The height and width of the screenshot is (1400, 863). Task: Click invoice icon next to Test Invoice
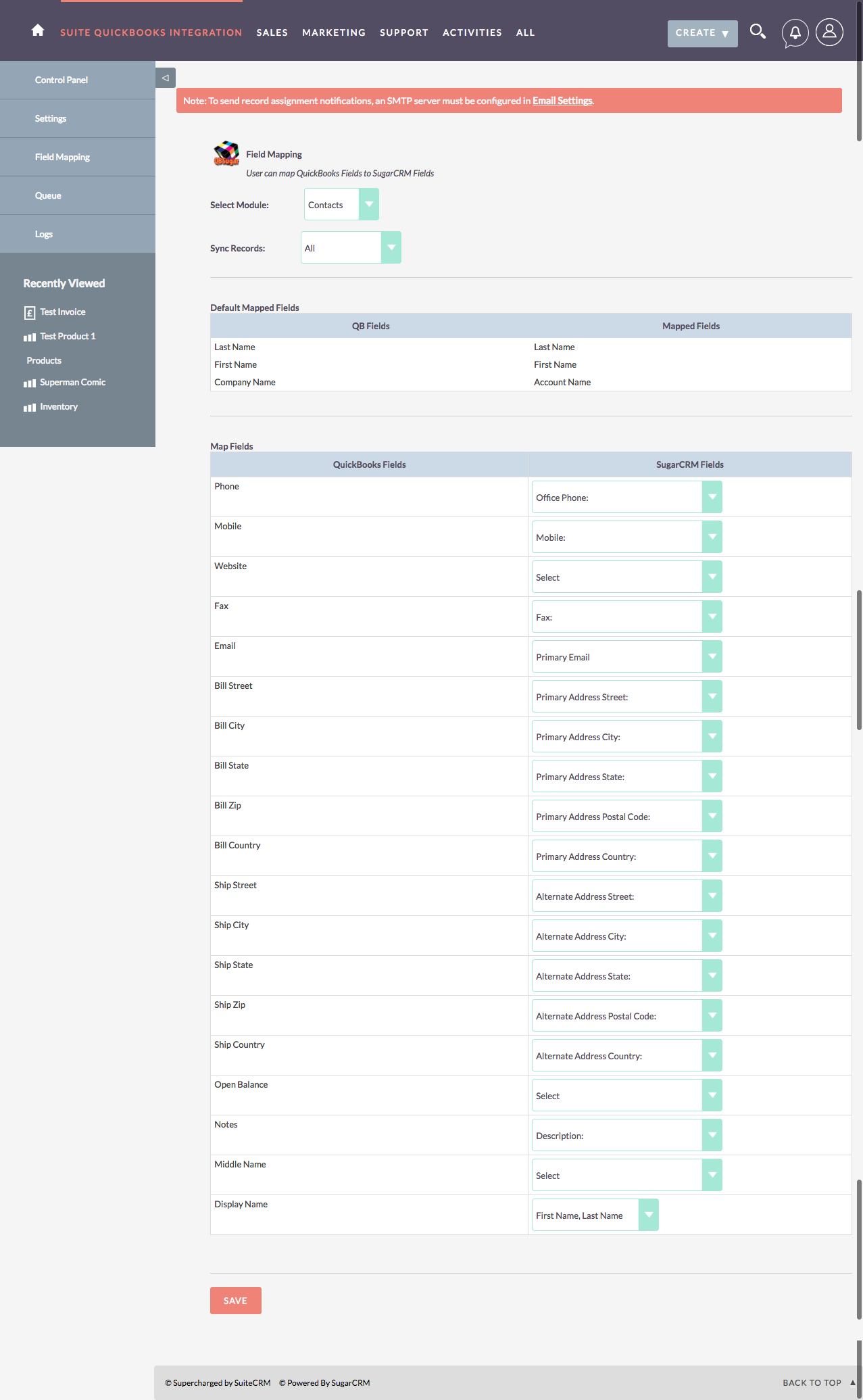(x=29, y=312)
